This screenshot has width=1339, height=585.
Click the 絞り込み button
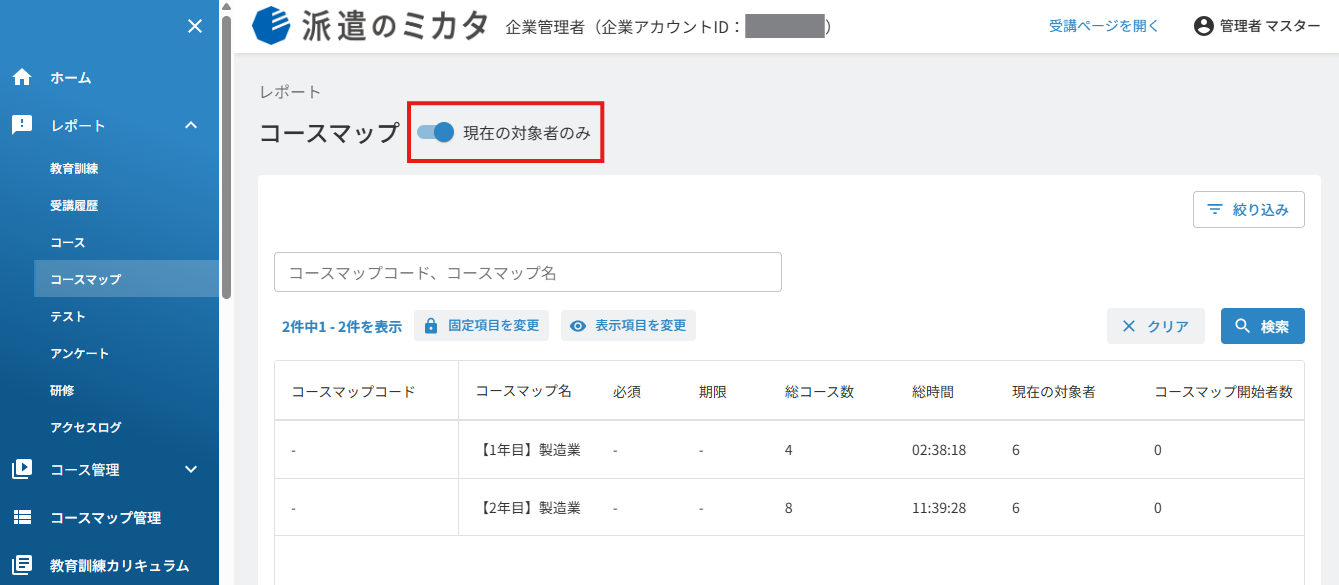pyautogui.click(x=1249, y=210)
